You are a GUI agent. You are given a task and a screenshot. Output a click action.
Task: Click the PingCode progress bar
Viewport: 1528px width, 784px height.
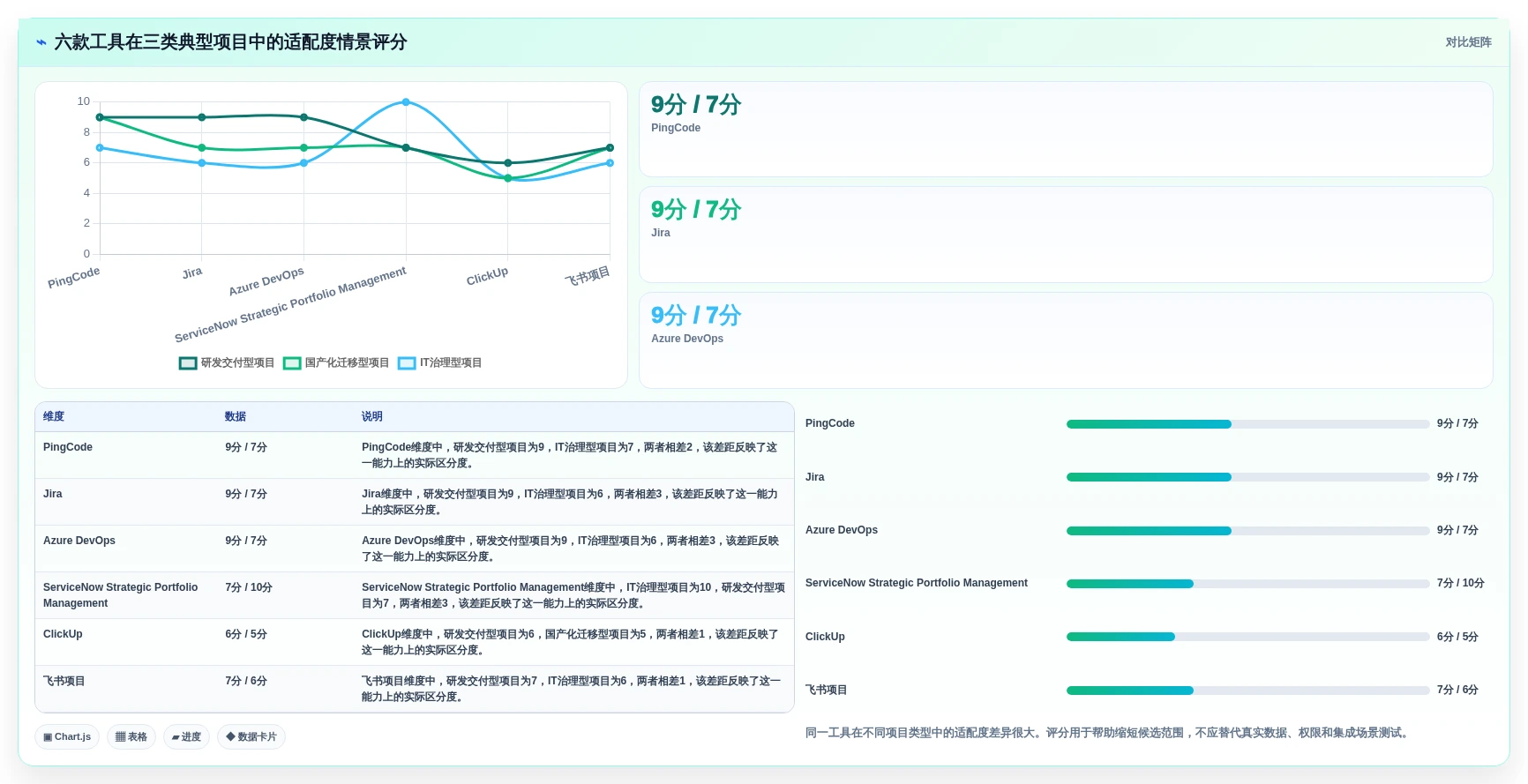(1247, 424)
